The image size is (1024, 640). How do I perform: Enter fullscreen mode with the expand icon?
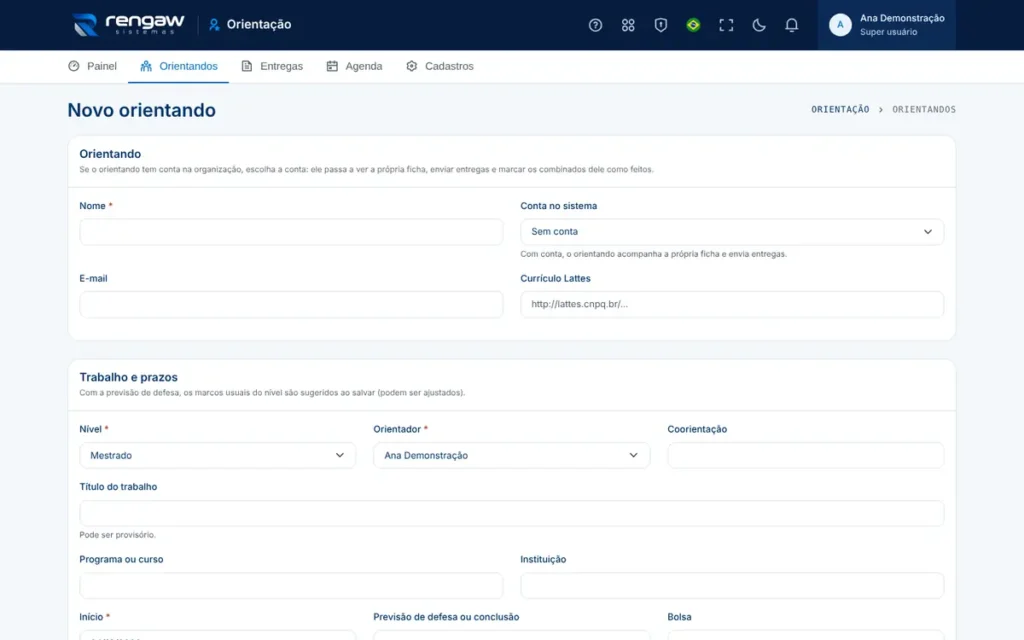pos(726,25)
